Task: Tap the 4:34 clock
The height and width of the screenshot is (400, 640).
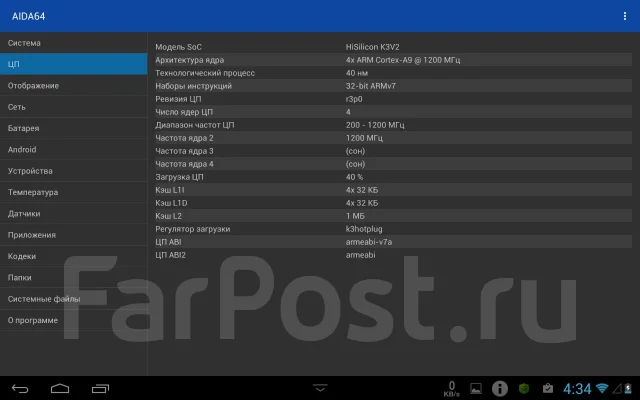Action: [x=577, y=389]
